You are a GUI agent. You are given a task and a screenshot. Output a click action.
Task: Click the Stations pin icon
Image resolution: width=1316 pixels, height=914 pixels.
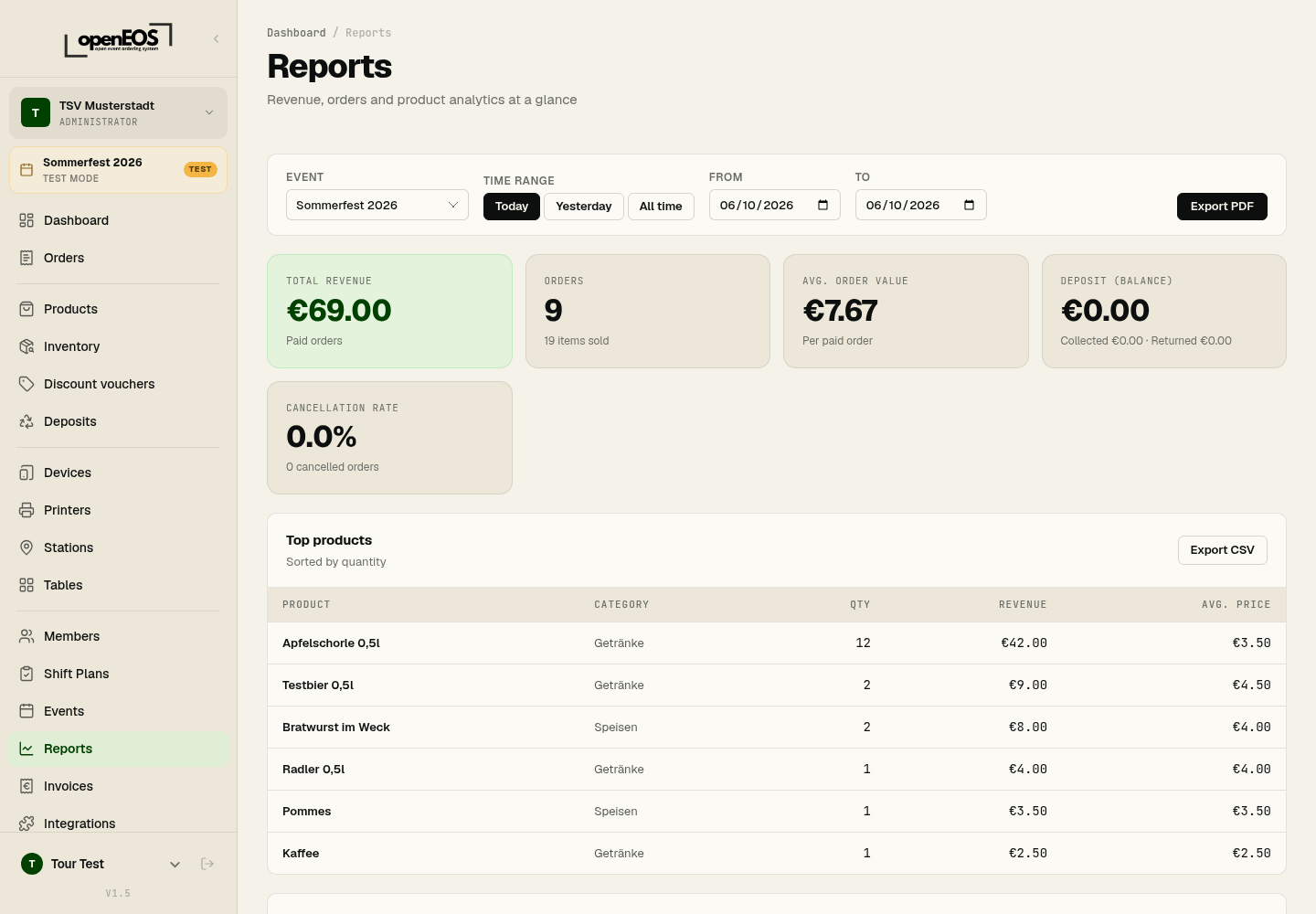(x=27, y=547)
